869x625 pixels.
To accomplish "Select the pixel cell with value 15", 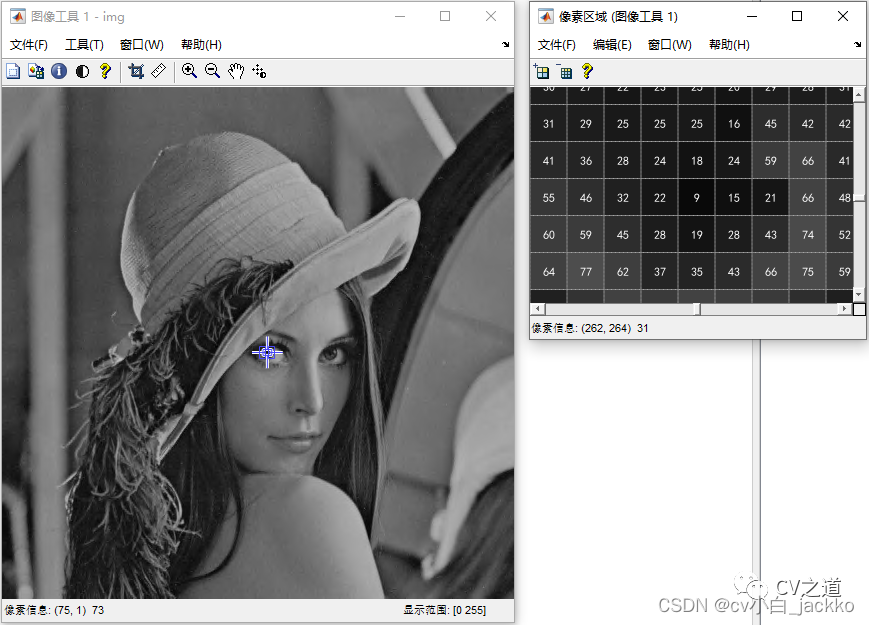I will pos(734,198).
